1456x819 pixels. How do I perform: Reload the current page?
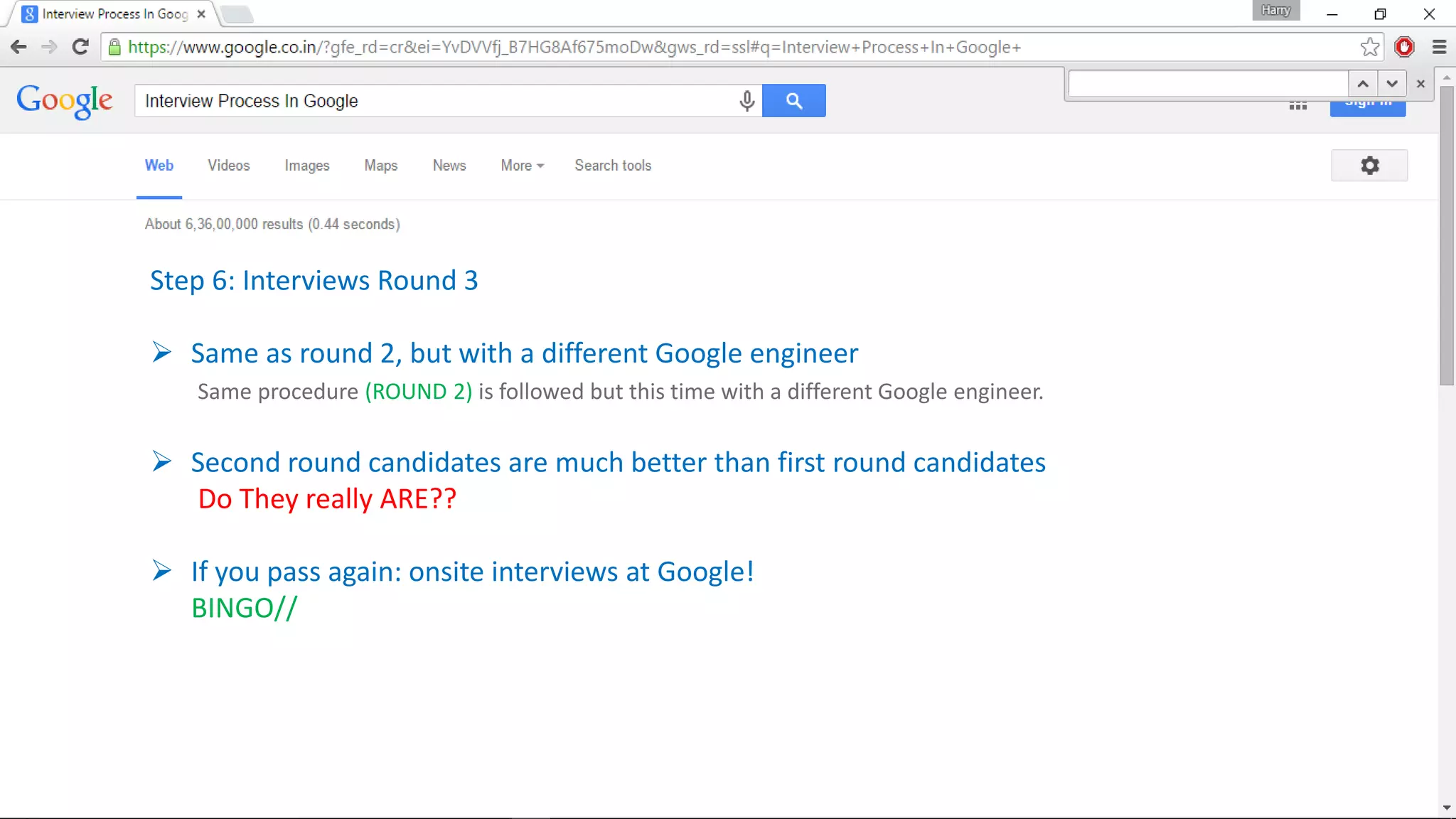[80, 47]
